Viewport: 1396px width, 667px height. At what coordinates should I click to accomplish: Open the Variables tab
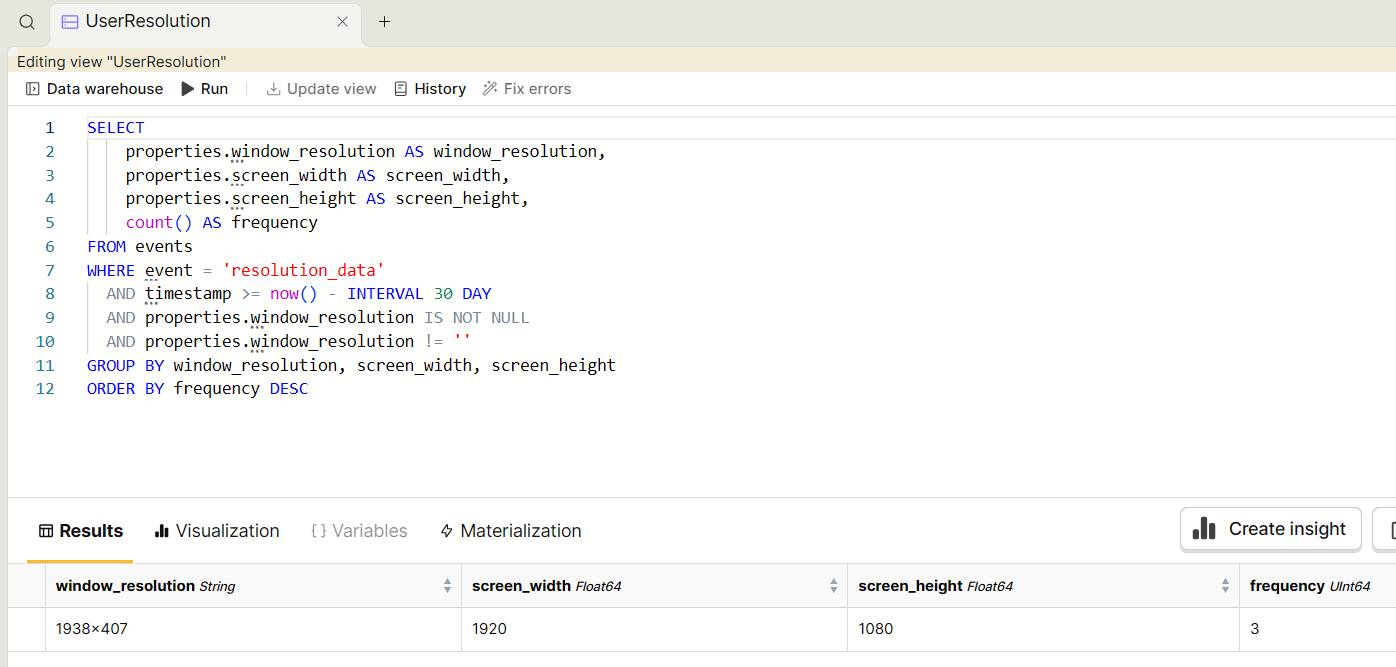[x=359, y=531]
